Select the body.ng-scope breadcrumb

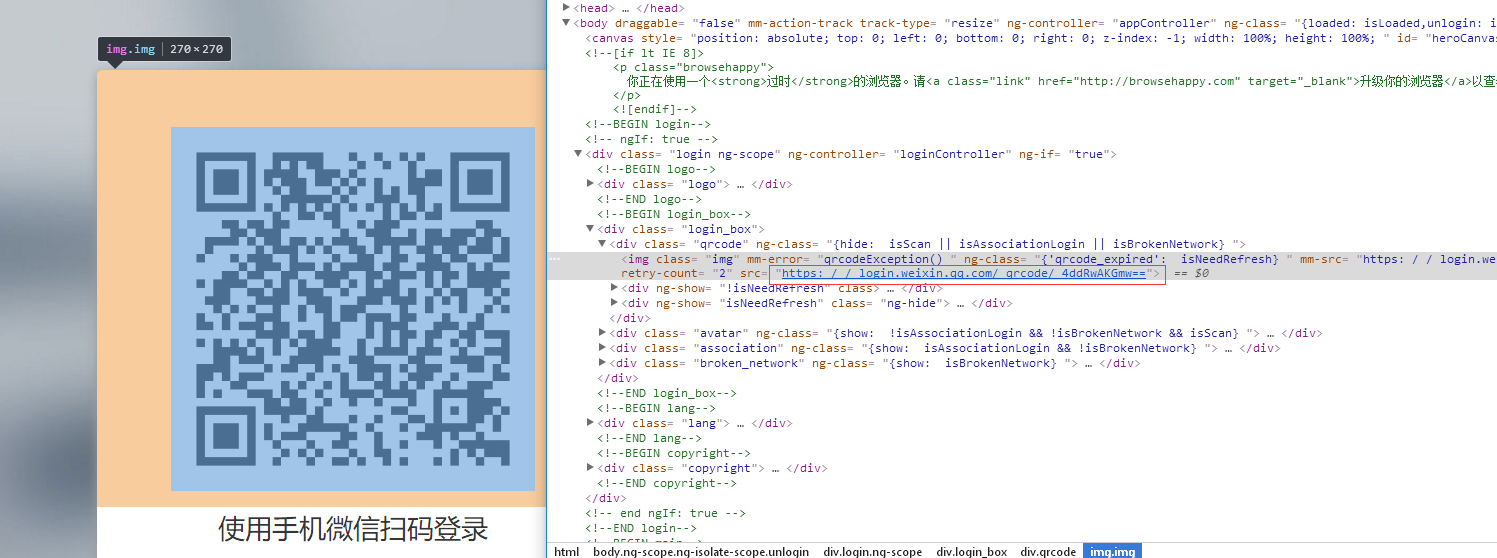[701, 551]
